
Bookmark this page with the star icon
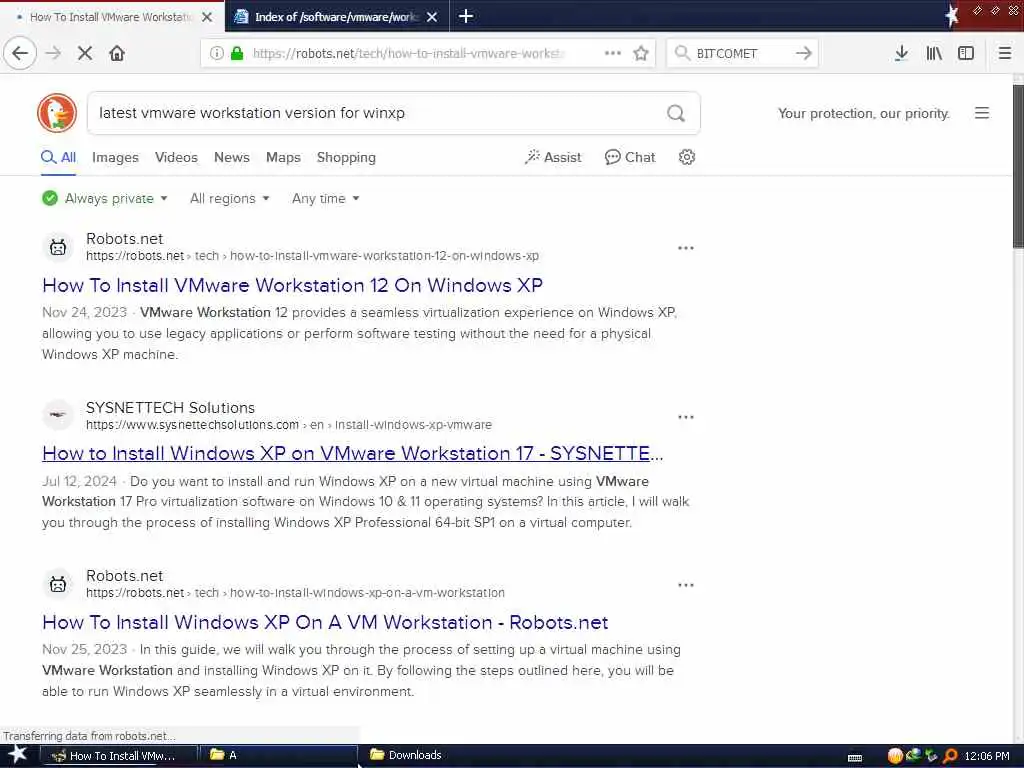tap(641, 53)
